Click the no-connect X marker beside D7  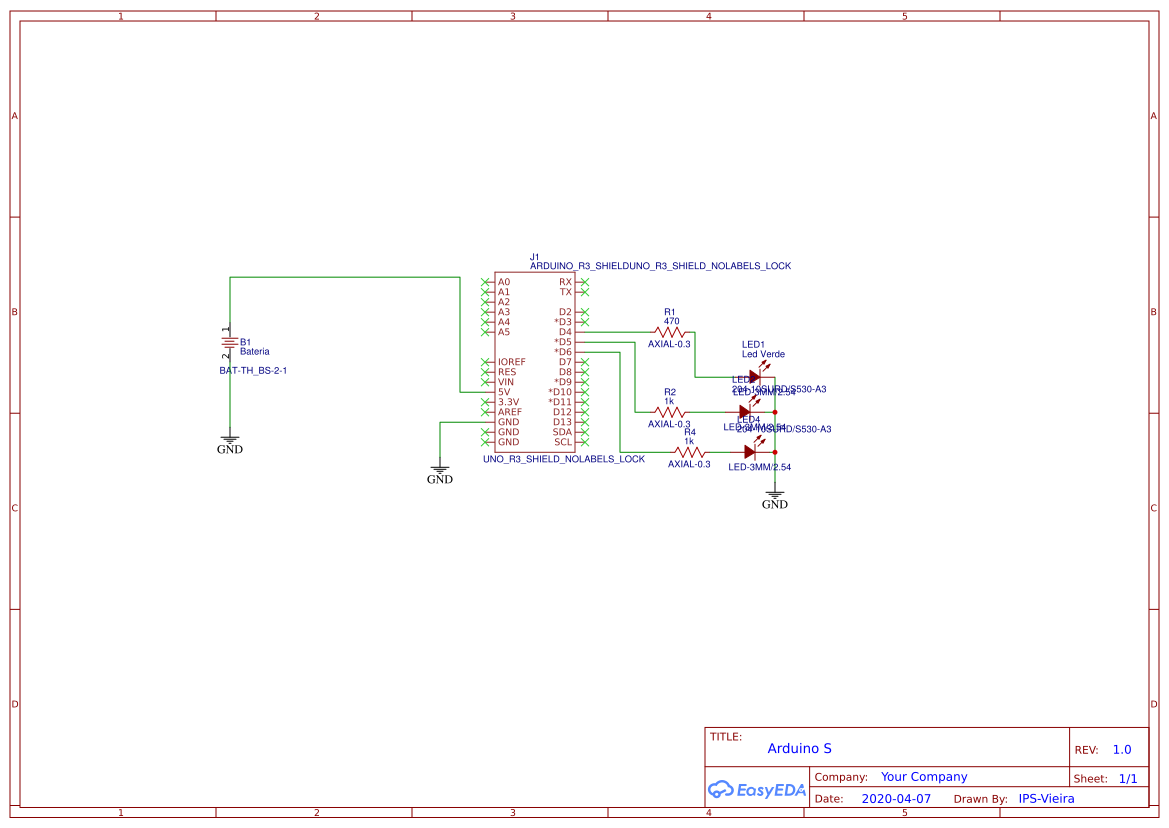pyautogui.click(x=584, y=362)
